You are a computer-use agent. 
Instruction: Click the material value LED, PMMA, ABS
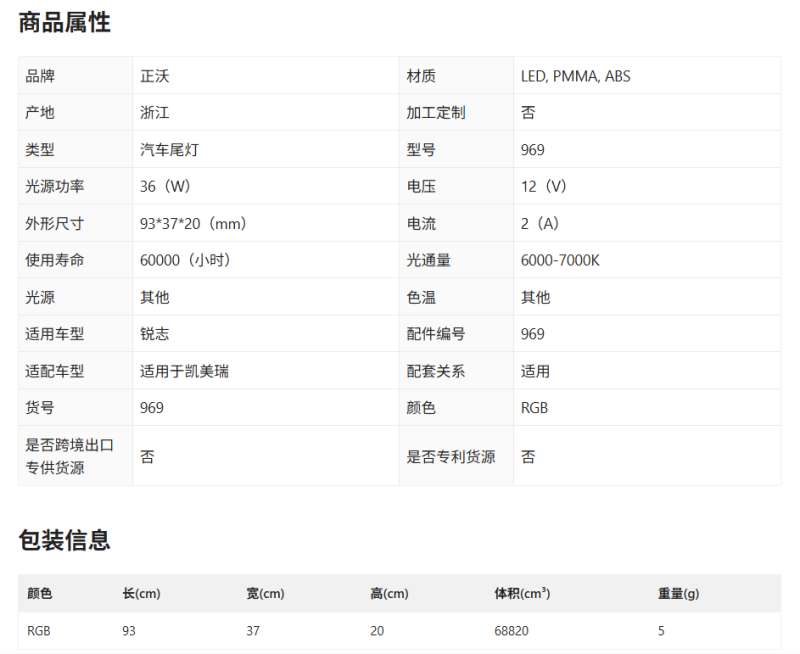[x=576, y=76]
